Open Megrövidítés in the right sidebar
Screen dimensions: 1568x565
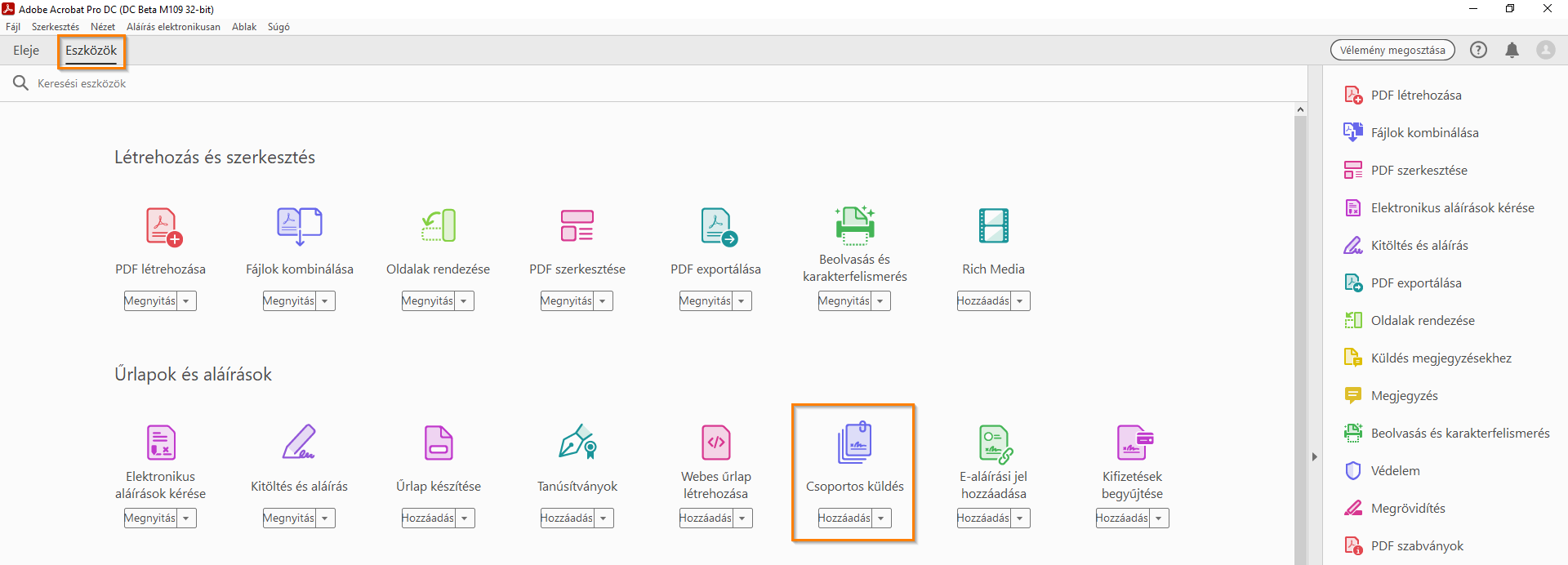[x=1395, y=509]
